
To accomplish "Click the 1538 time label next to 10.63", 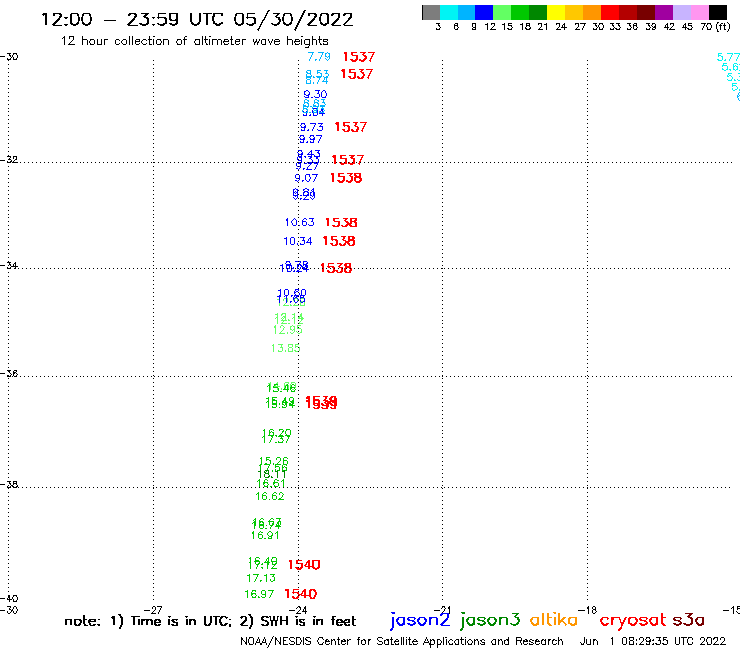I will pos(341,222).
